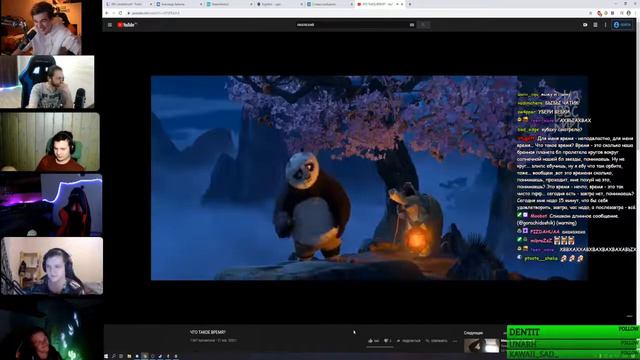640x360 pixels.
Task: Open File Explorer from the taskbar
Action: click(x=129, y=356)
